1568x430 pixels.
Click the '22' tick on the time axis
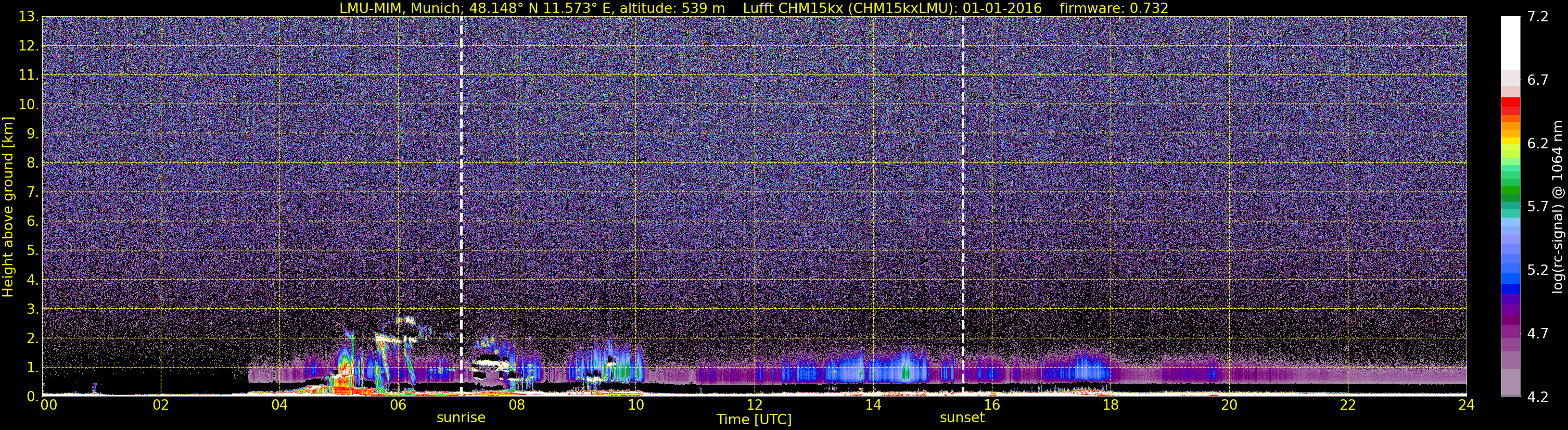(1348, 405)
